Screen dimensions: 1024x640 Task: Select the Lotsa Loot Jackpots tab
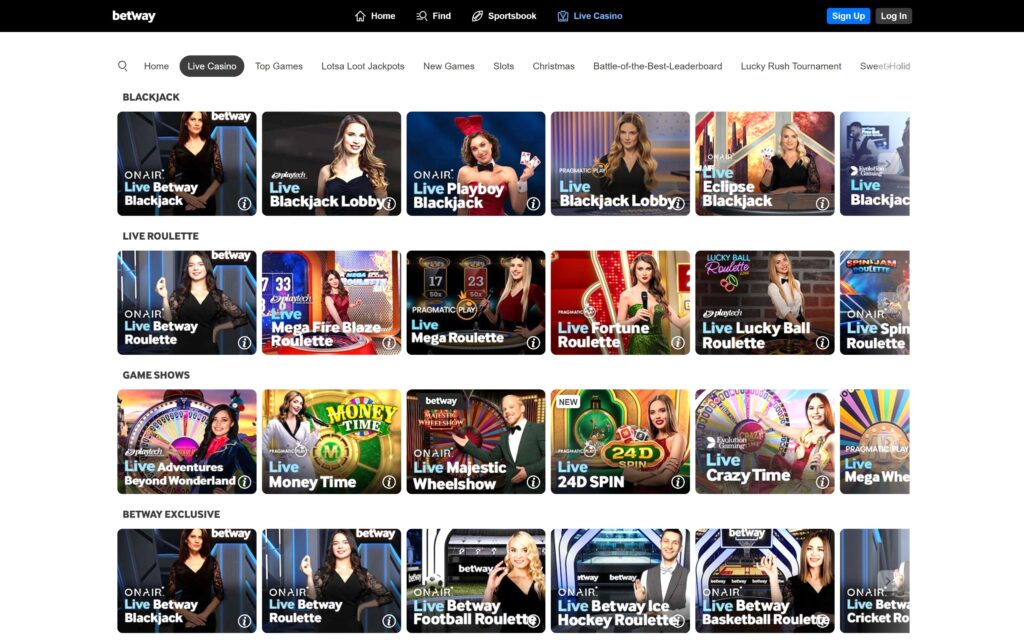(x=362, y=66)
